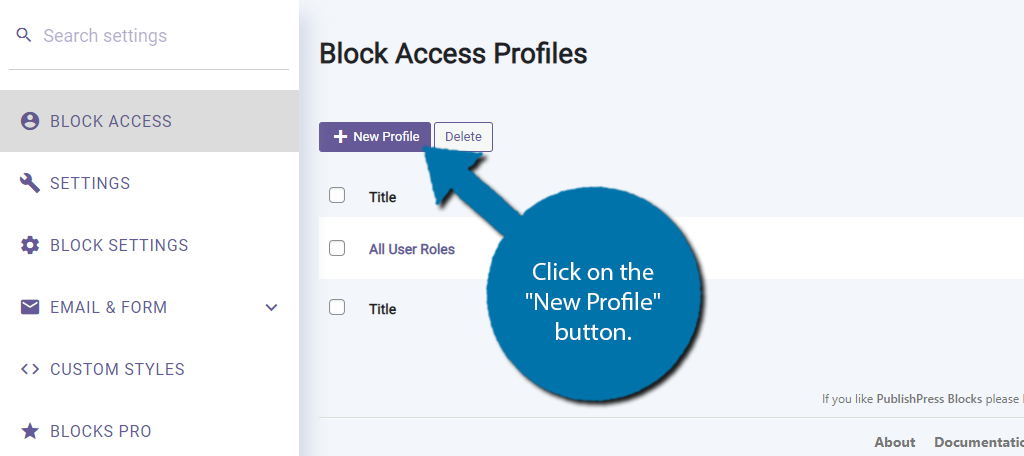Click the About footer link
This screenshot has height=456, width=1024.
[x=895, y=442]
